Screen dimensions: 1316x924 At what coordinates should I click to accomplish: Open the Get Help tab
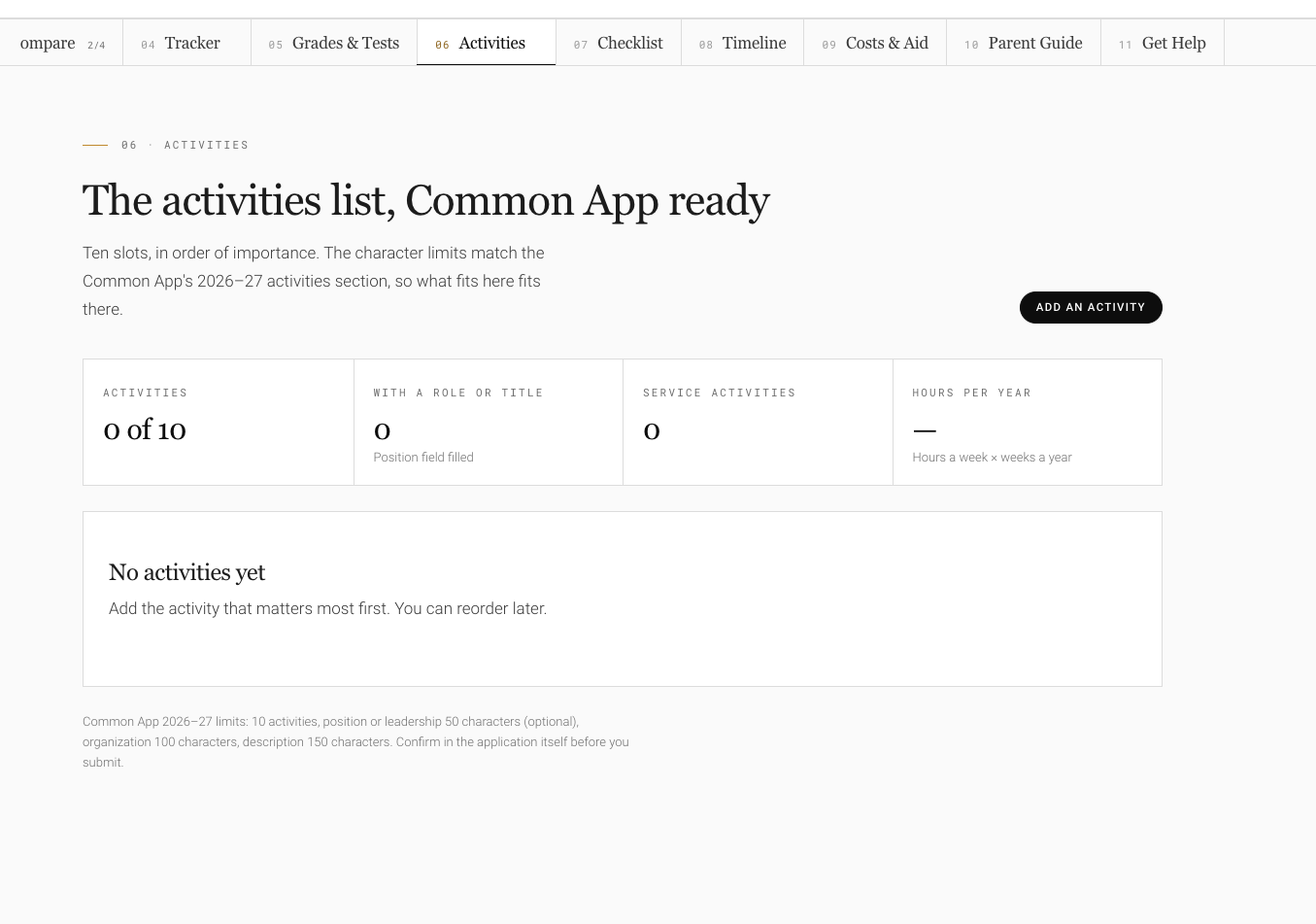point(1163,43)
